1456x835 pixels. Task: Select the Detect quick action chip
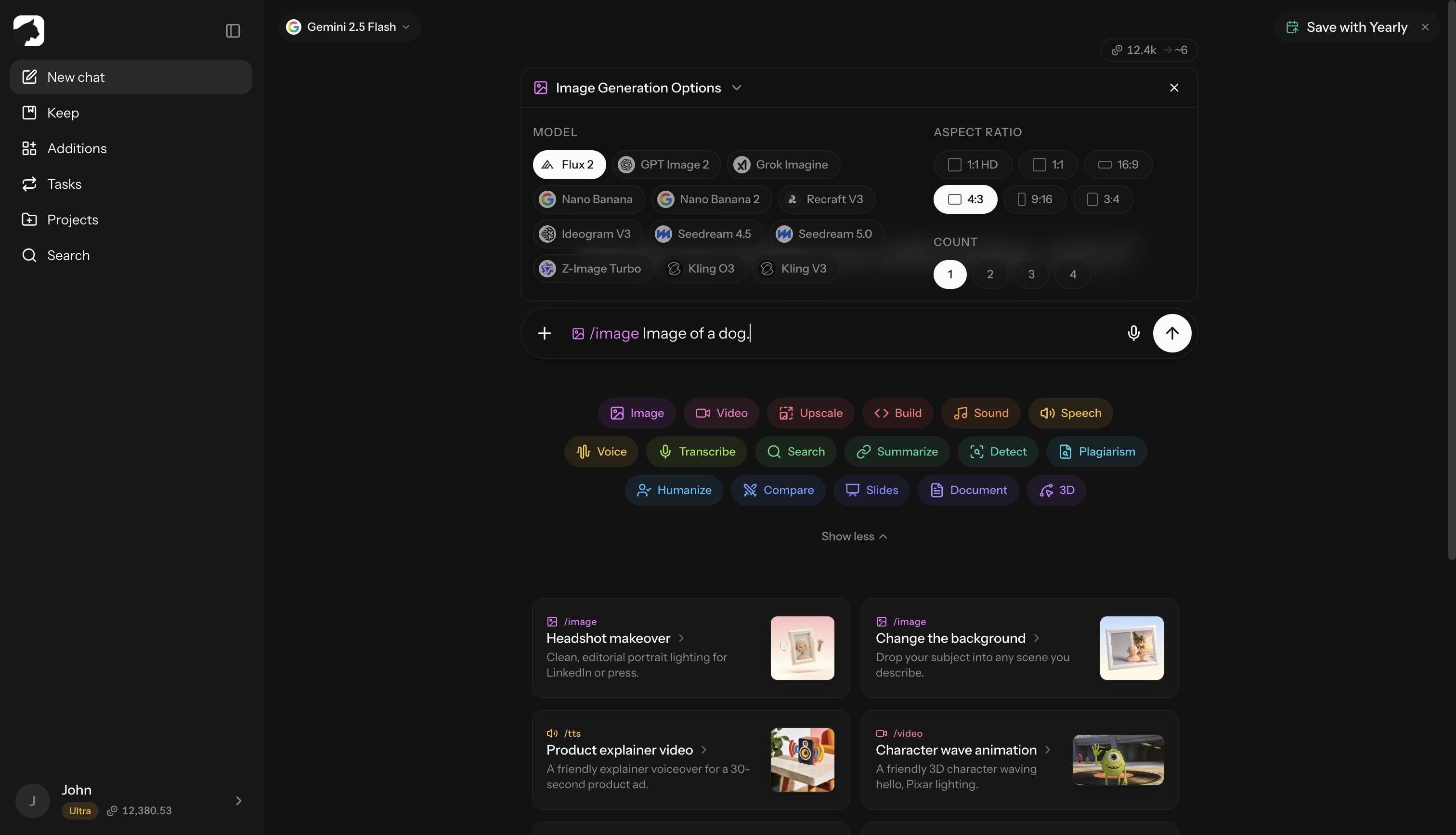point(998,451)
